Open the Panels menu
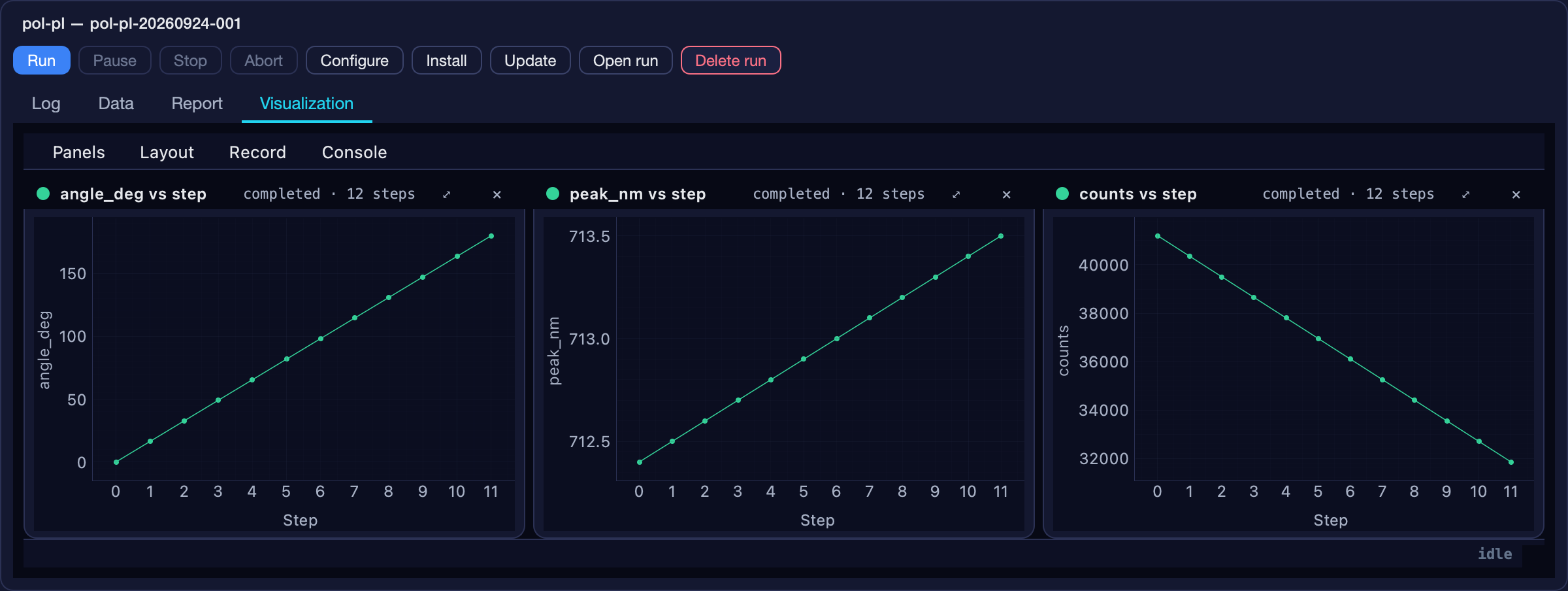This screenshot has height=591, width=1568. [79, 152]
